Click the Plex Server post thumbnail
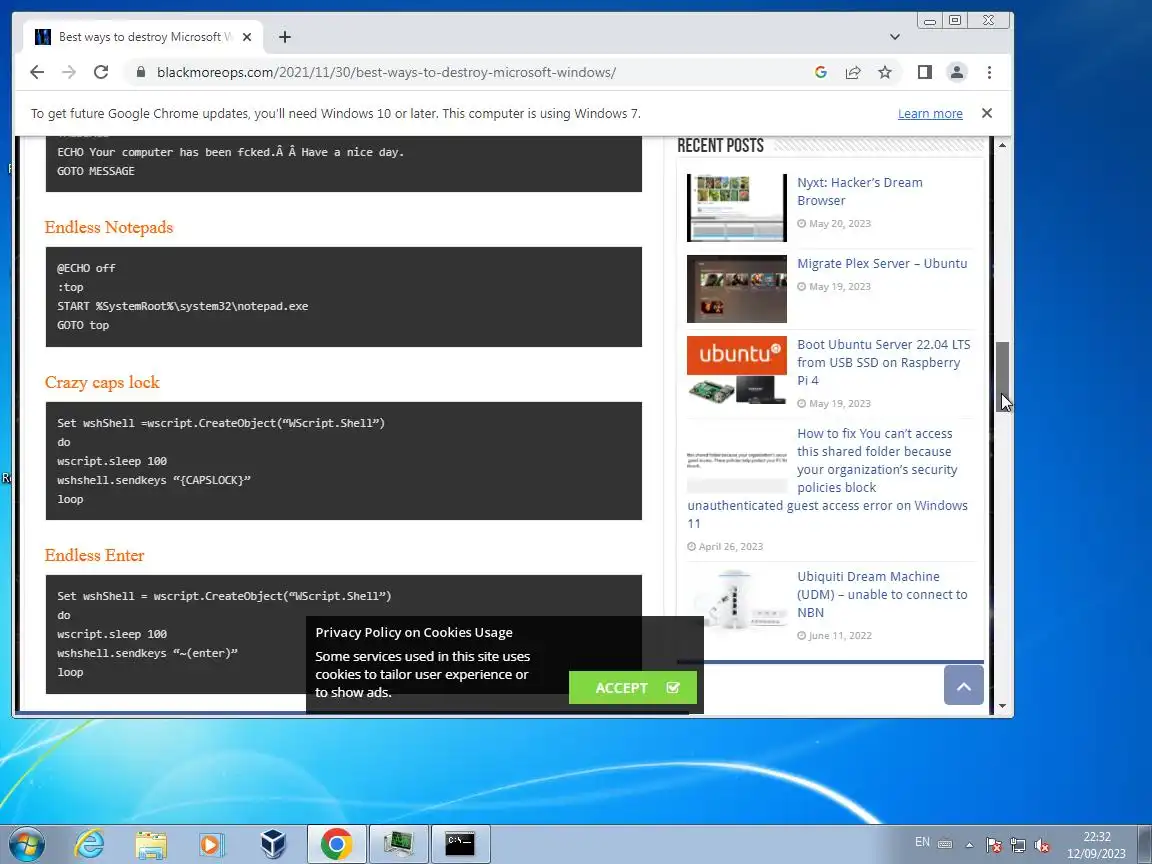This screenshot has height=864, width=1152. click(736, 289)
